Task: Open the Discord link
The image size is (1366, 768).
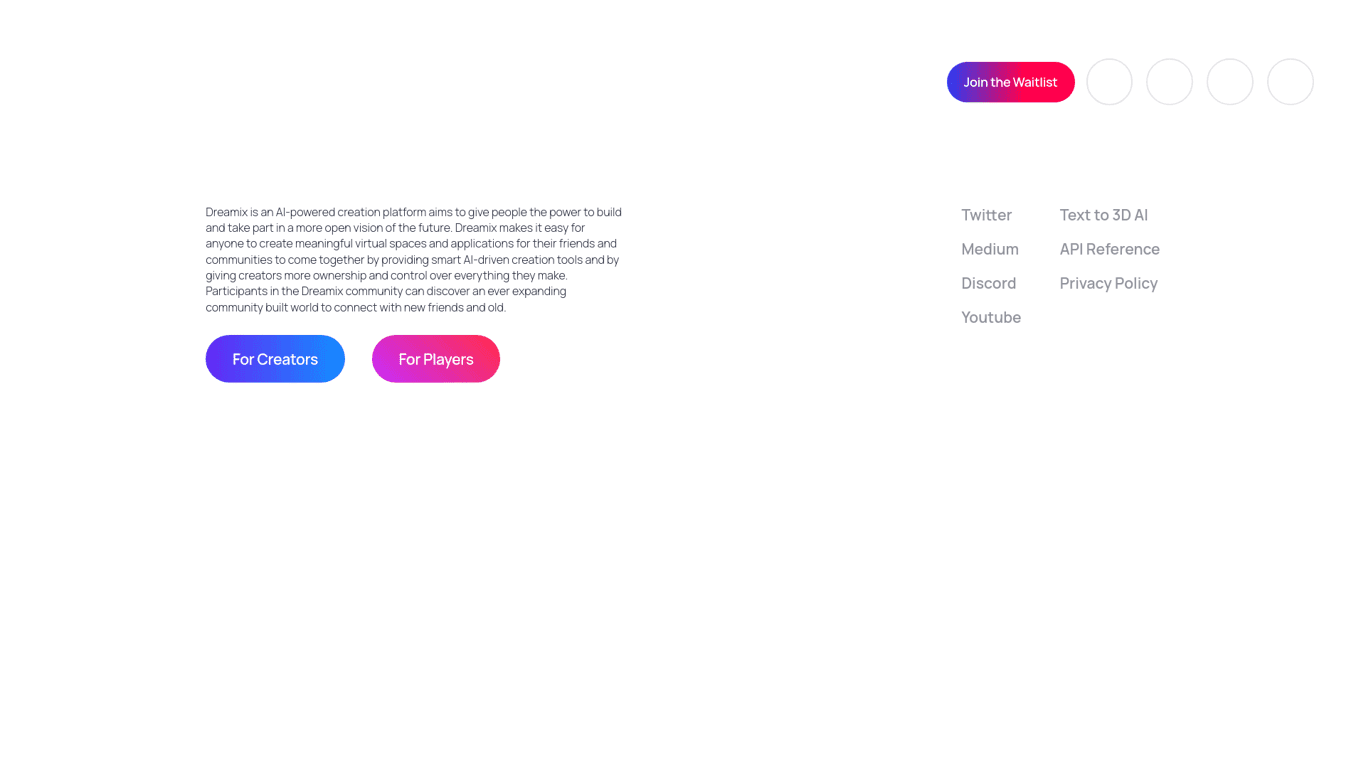Action: [x=988, y=283]
